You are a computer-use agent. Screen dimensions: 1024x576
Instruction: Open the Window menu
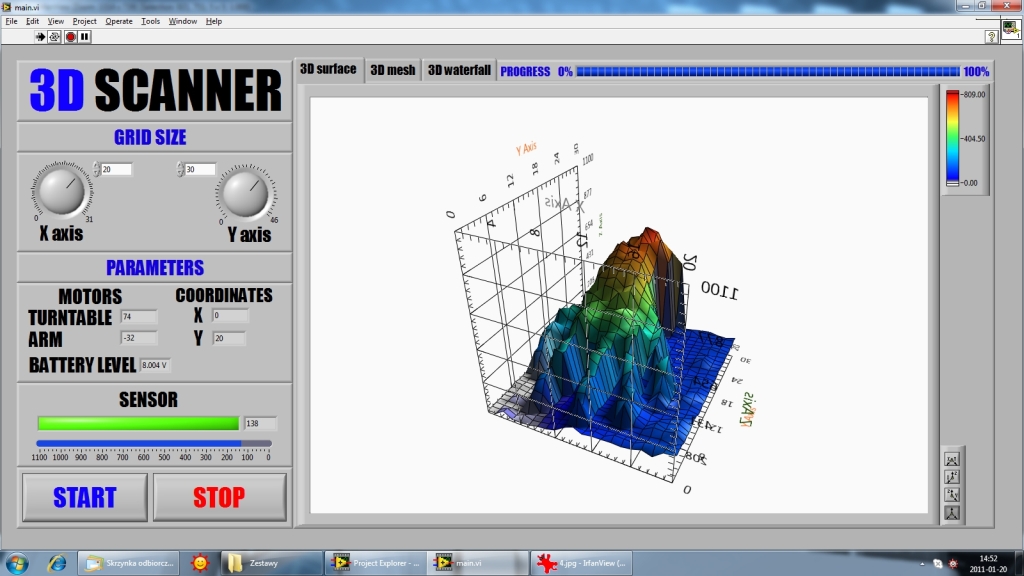coord(182,21)
